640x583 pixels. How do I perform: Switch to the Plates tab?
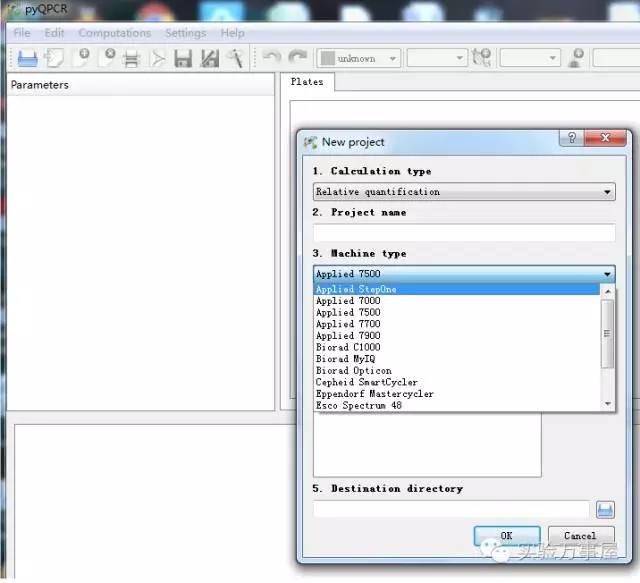tap(307, 82)
